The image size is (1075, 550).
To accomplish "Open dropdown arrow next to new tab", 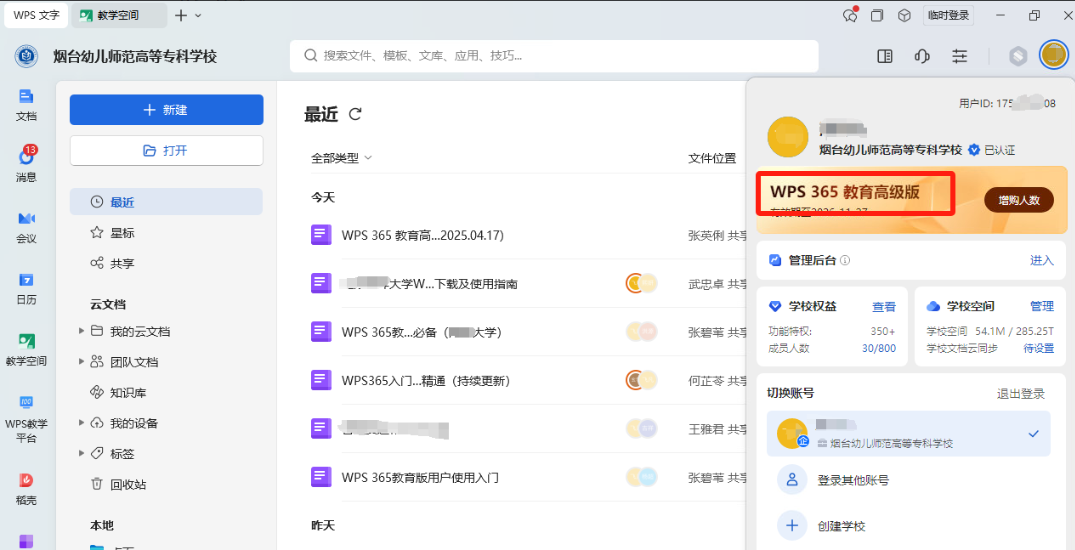I will pos(198,15).
